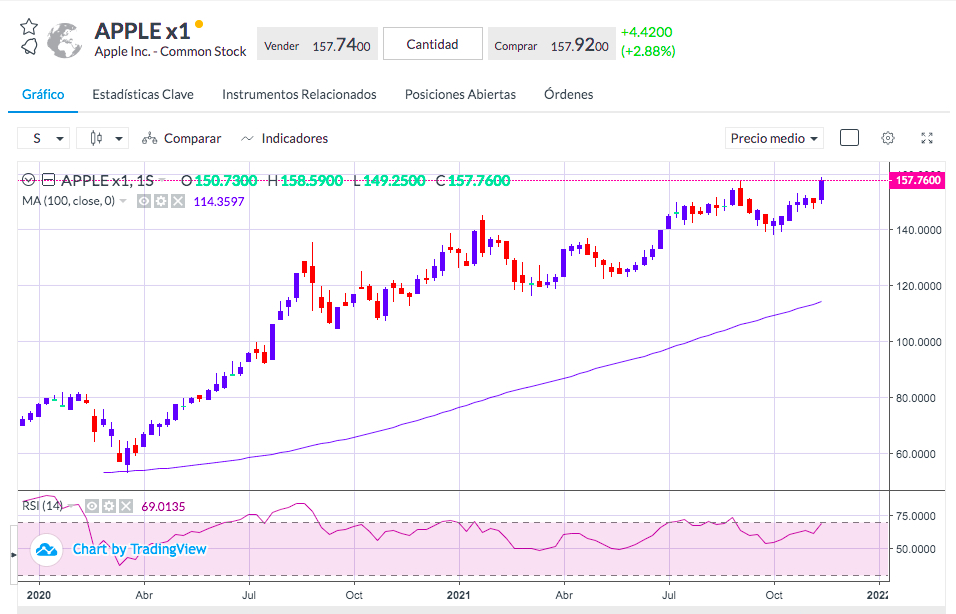Switch to the Gráfico tab

click(x=43, y=95)
